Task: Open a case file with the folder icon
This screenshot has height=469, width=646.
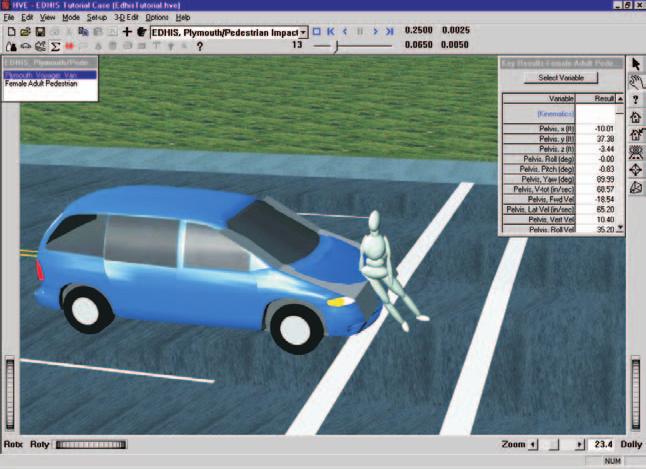Action: (x=26, y=32)
